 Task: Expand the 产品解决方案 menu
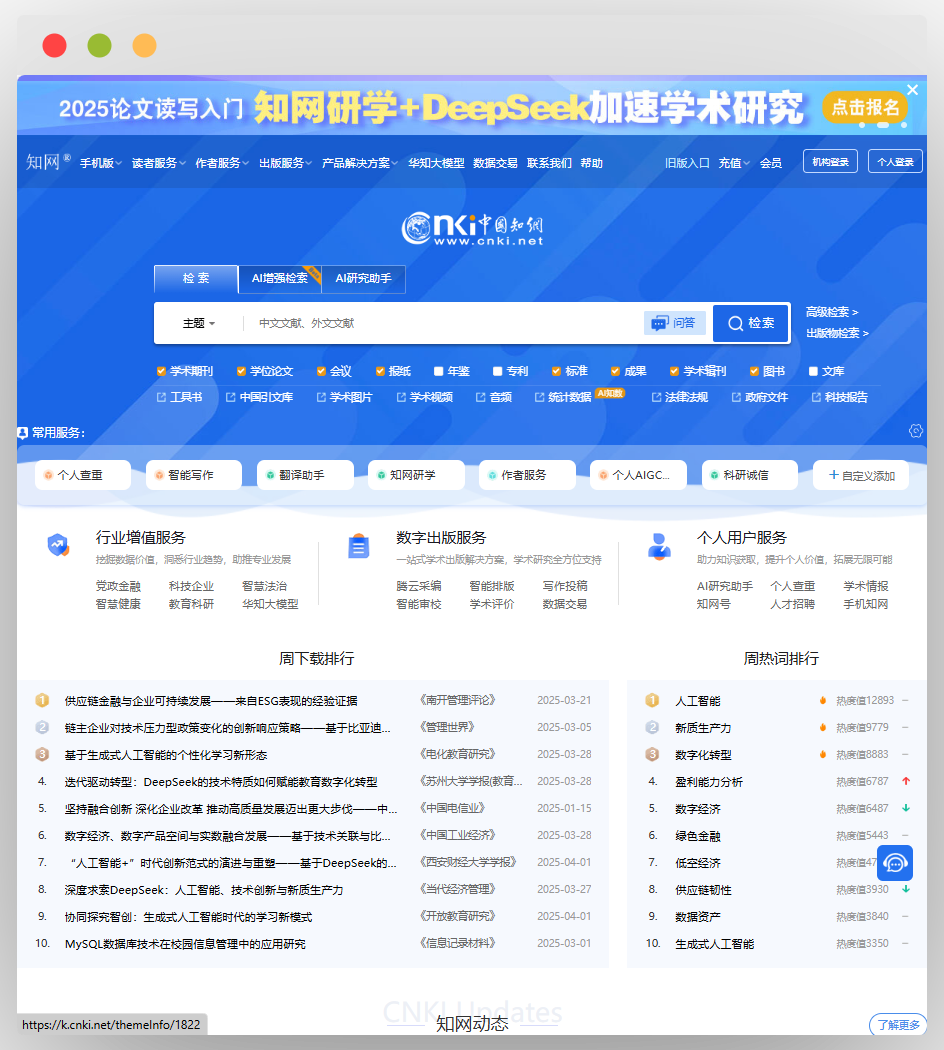pos(360,163)
